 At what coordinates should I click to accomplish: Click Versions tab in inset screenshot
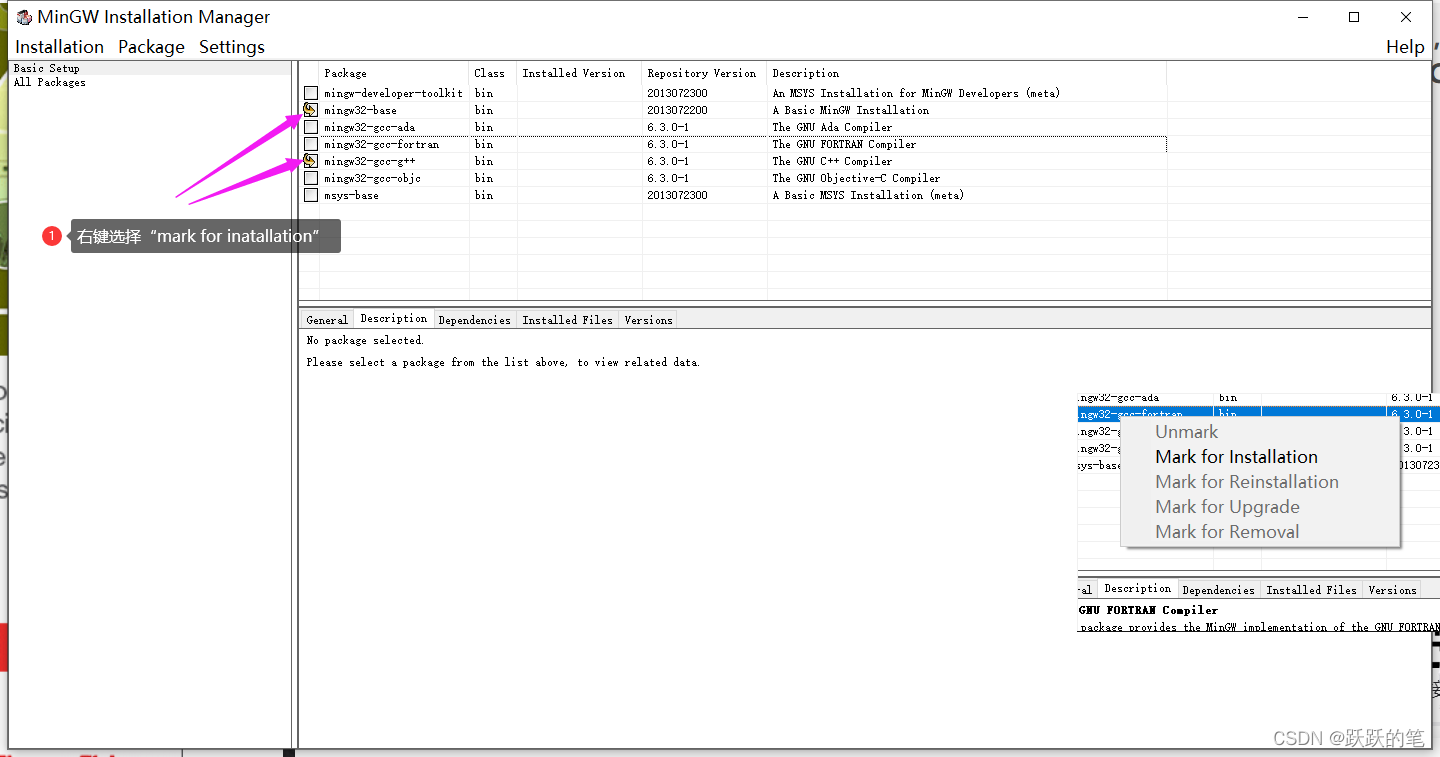click(1392, 590)
